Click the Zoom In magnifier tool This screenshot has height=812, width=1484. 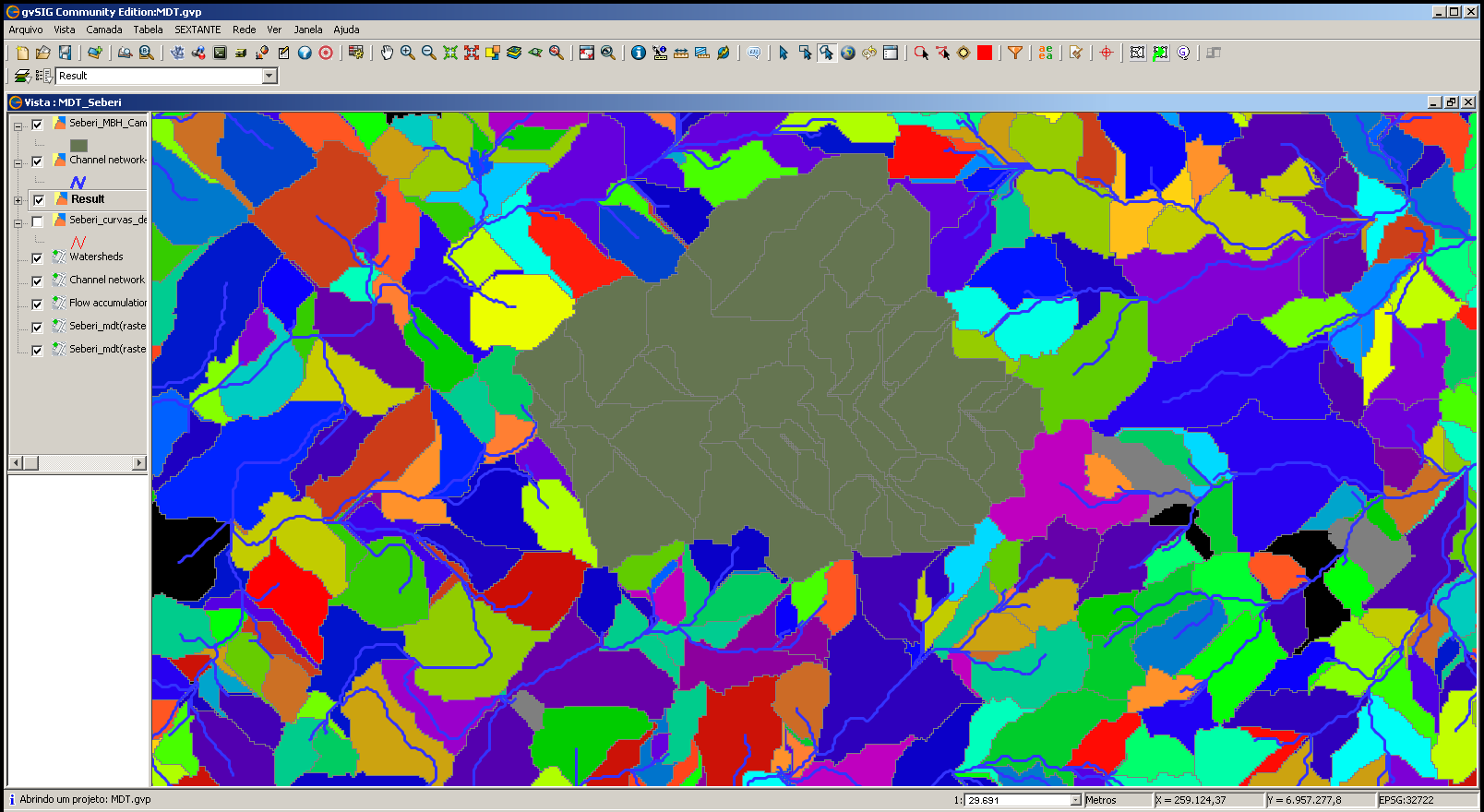click(x=407, y=53)
